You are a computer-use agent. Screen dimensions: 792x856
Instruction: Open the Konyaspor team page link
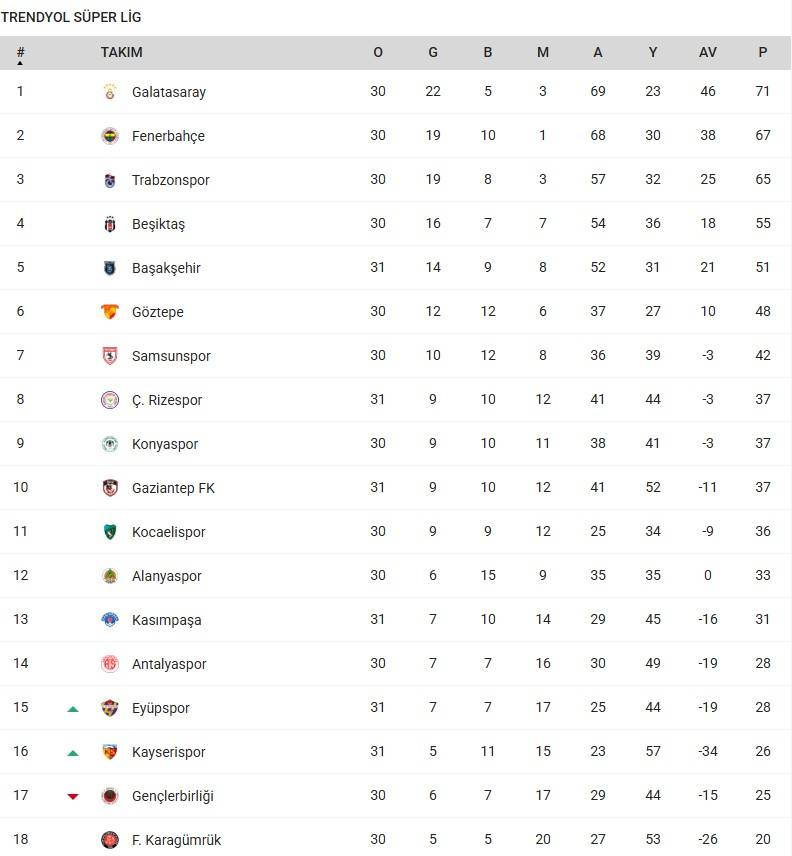pos(165,444)
